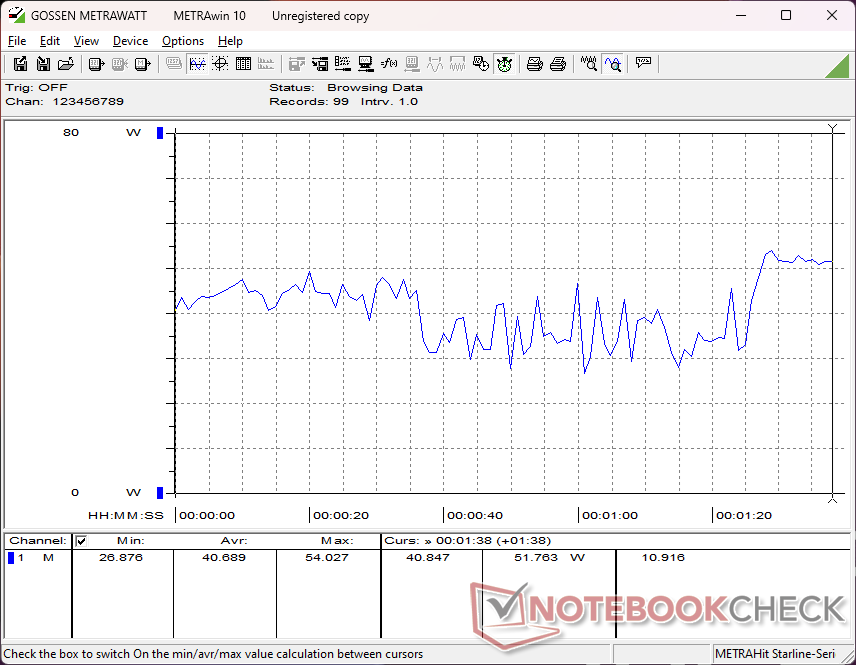Click the memory read-out icon with M
The height and width of the screenshot is (665, 856).
pyautogui.click(x=142, y=64)
